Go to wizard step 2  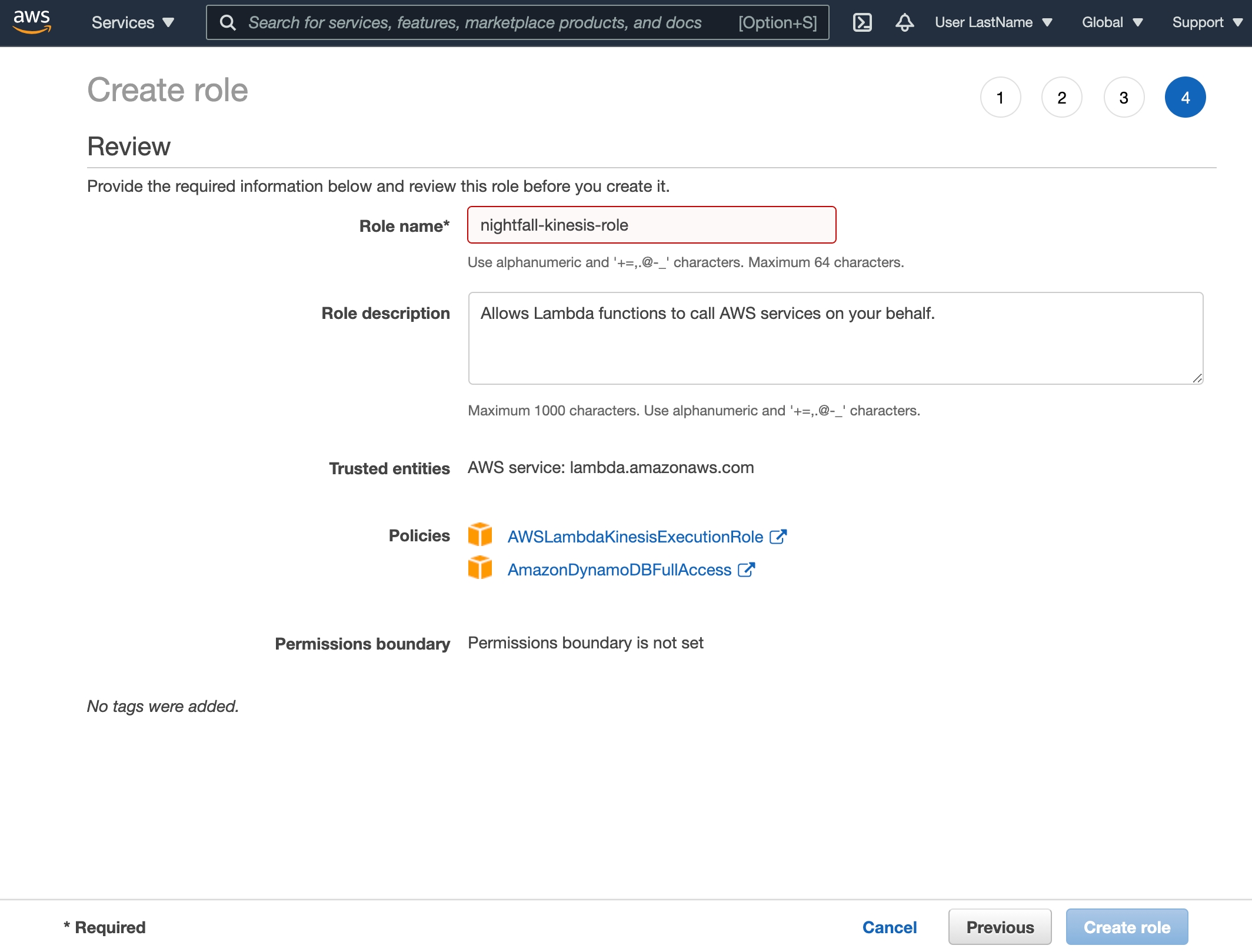[1062, 97]
